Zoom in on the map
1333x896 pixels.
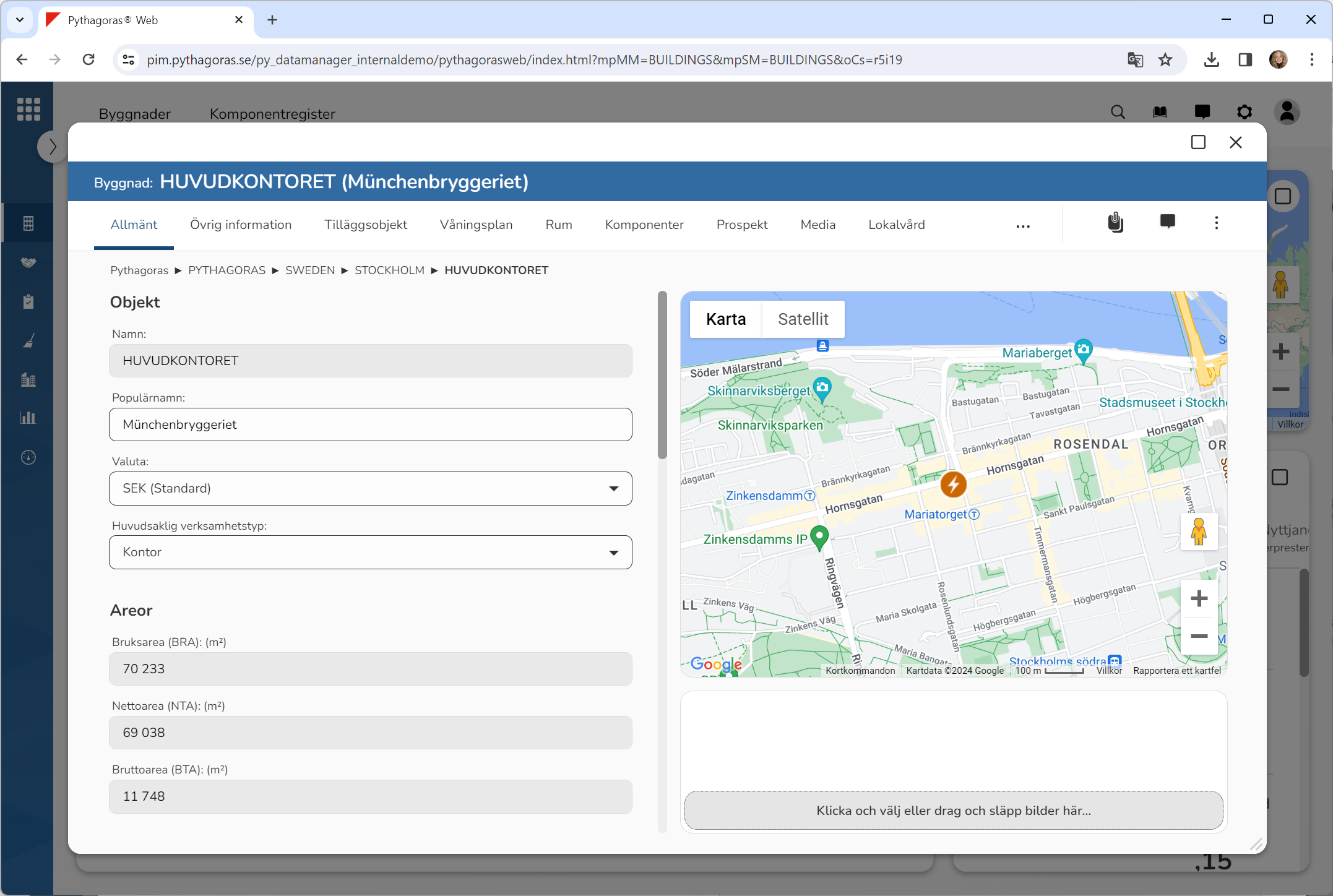coord(1199,598)
